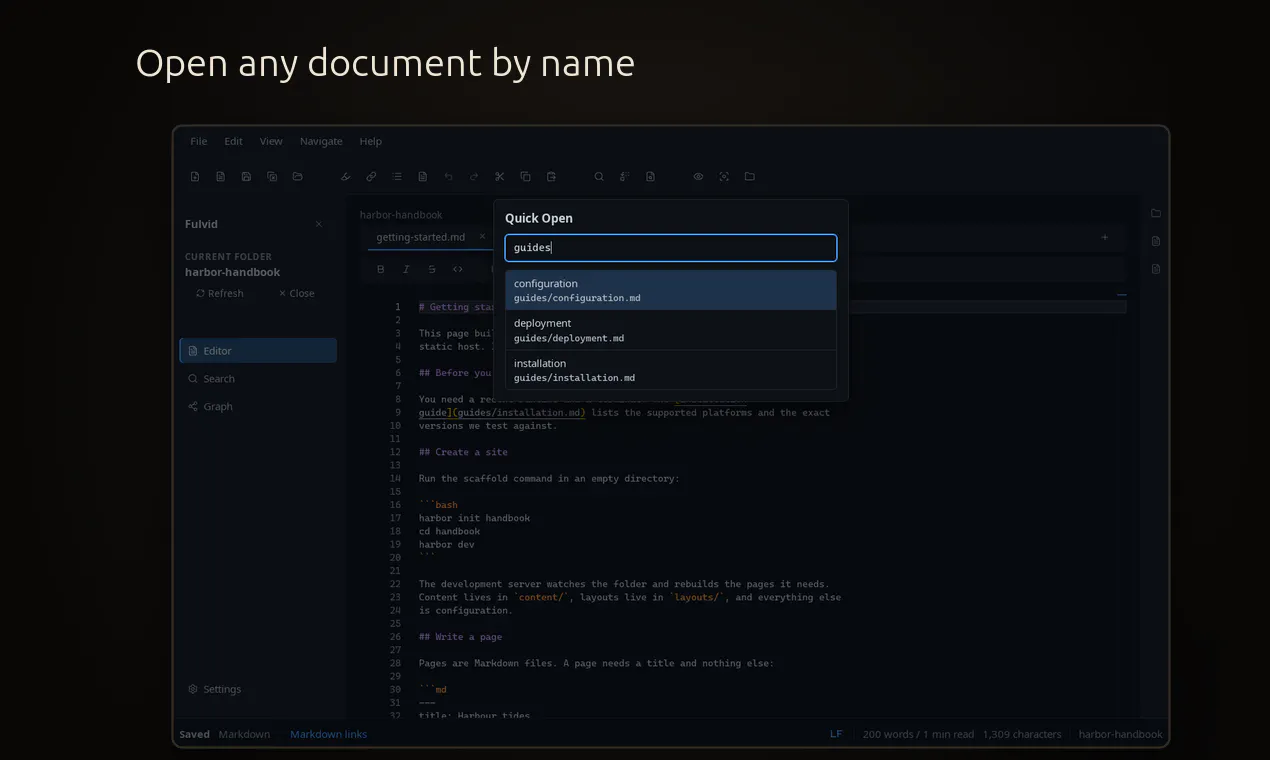Open the File menu
This screenshot has height=760, width=1270.
click(x=199, y=141)
